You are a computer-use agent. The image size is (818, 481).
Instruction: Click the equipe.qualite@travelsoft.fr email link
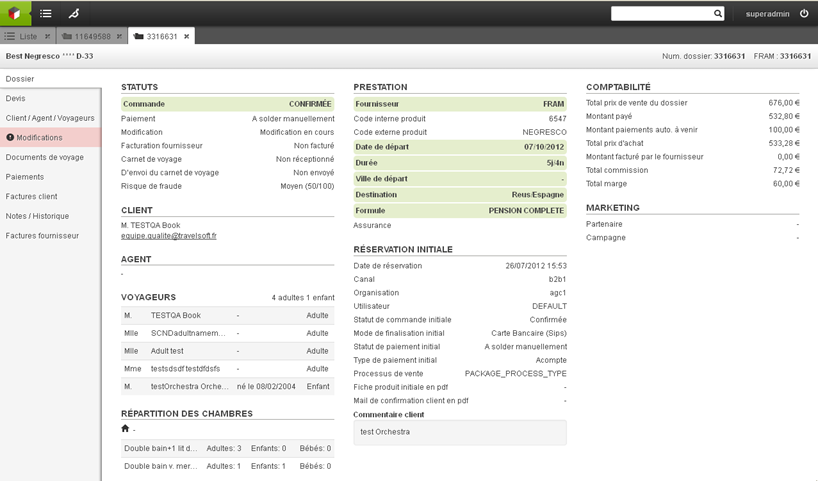tap(169, 236)
